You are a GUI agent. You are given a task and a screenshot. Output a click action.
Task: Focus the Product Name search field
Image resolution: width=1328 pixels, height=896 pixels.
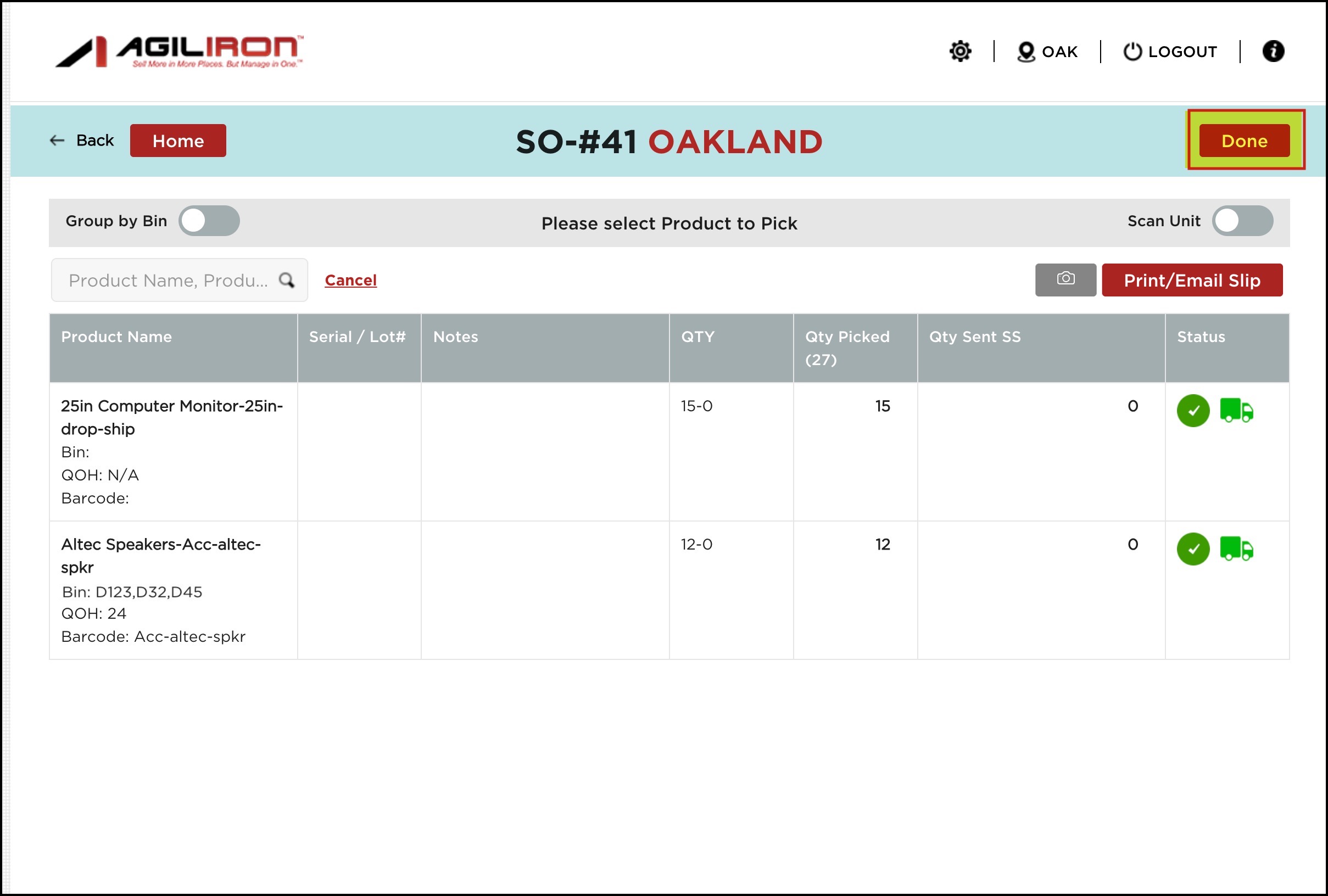coord(168,280)
